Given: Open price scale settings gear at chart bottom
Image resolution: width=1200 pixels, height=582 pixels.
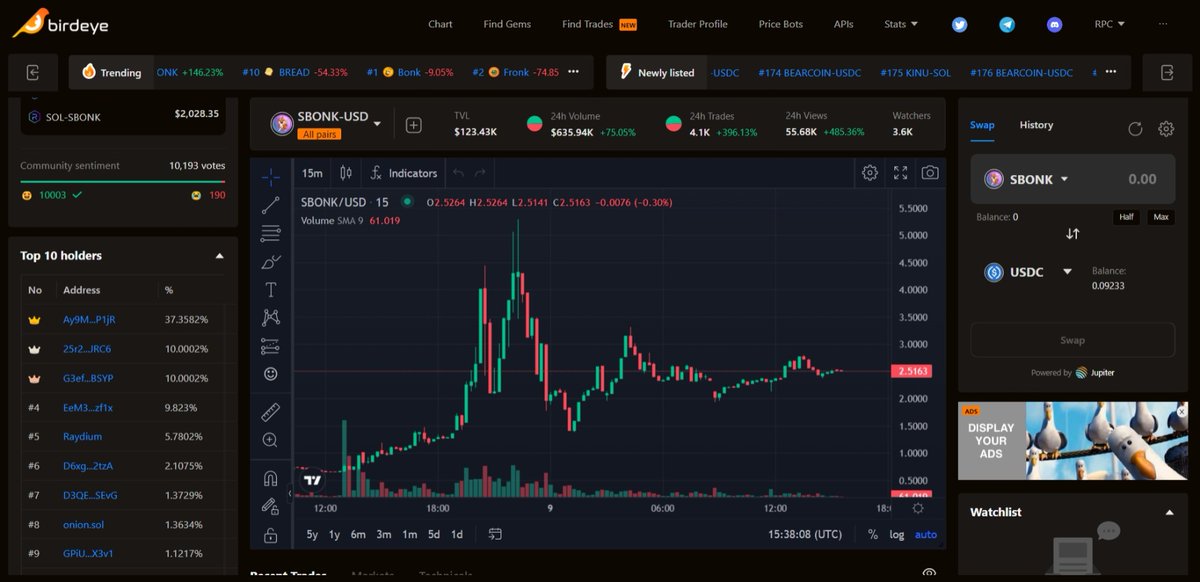Looking at the screenshot, I should [918, 508].
